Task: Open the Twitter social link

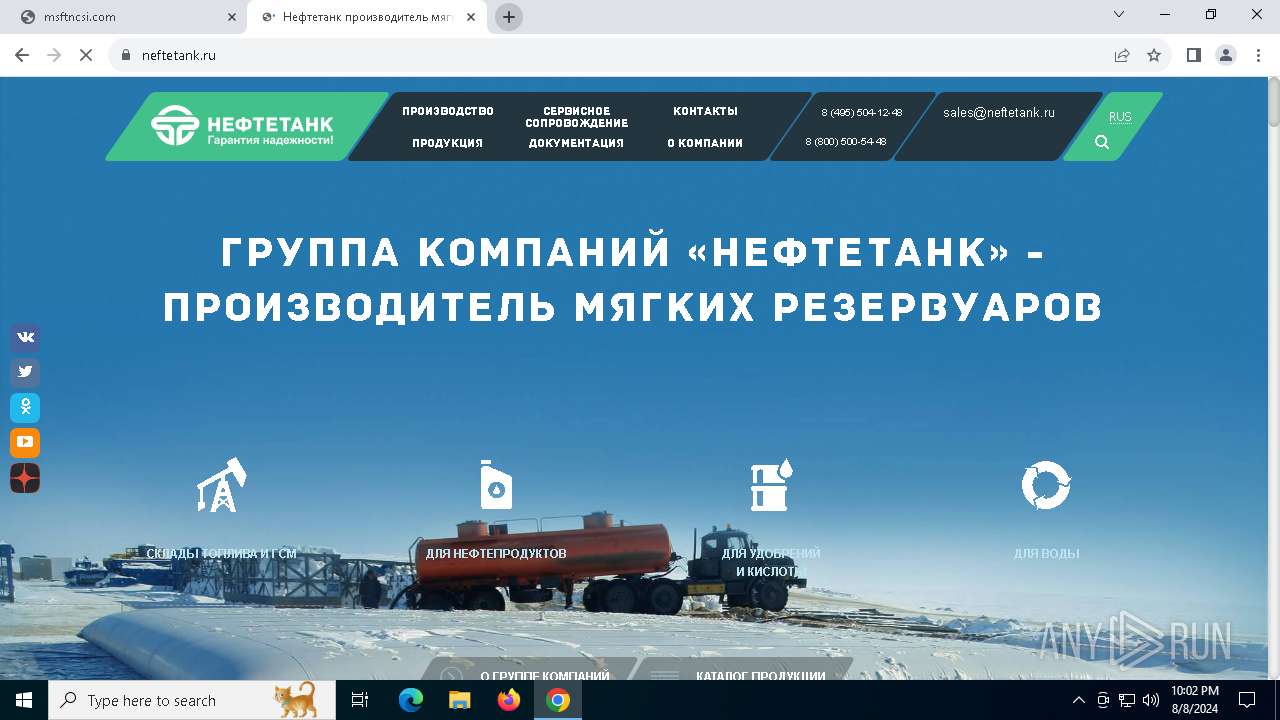Action: click(x=25, y=372)
